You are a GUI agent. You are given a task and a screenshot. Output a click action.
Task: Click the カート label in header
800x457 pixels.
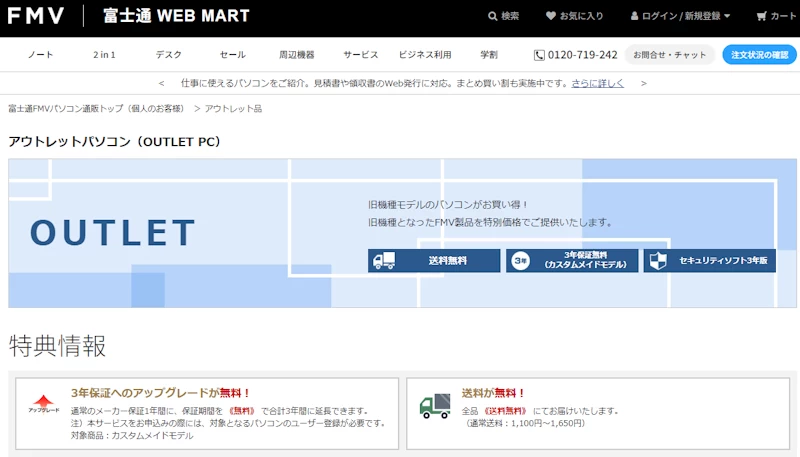783,16
